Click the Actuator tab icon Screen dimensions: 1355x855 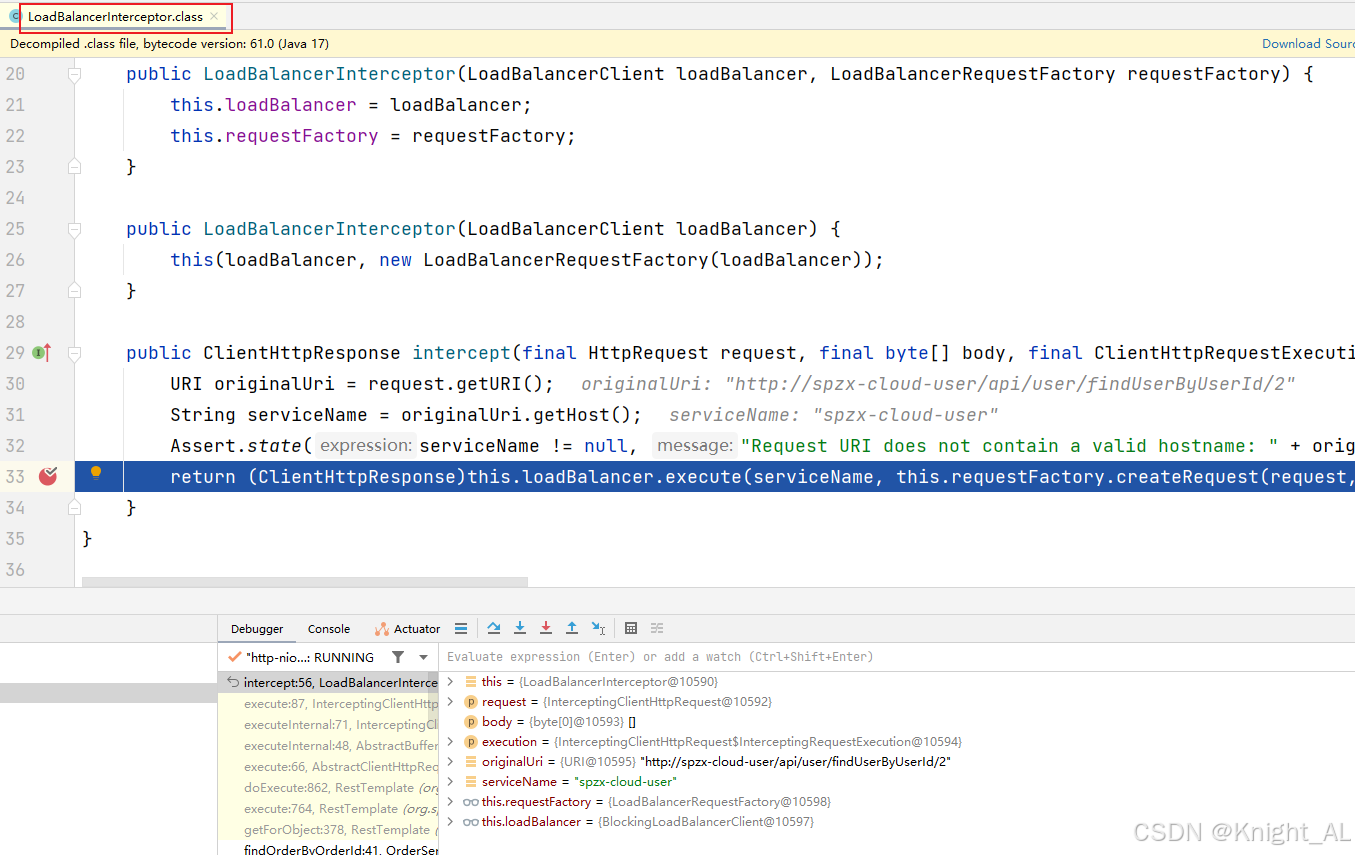click(381, 629)
